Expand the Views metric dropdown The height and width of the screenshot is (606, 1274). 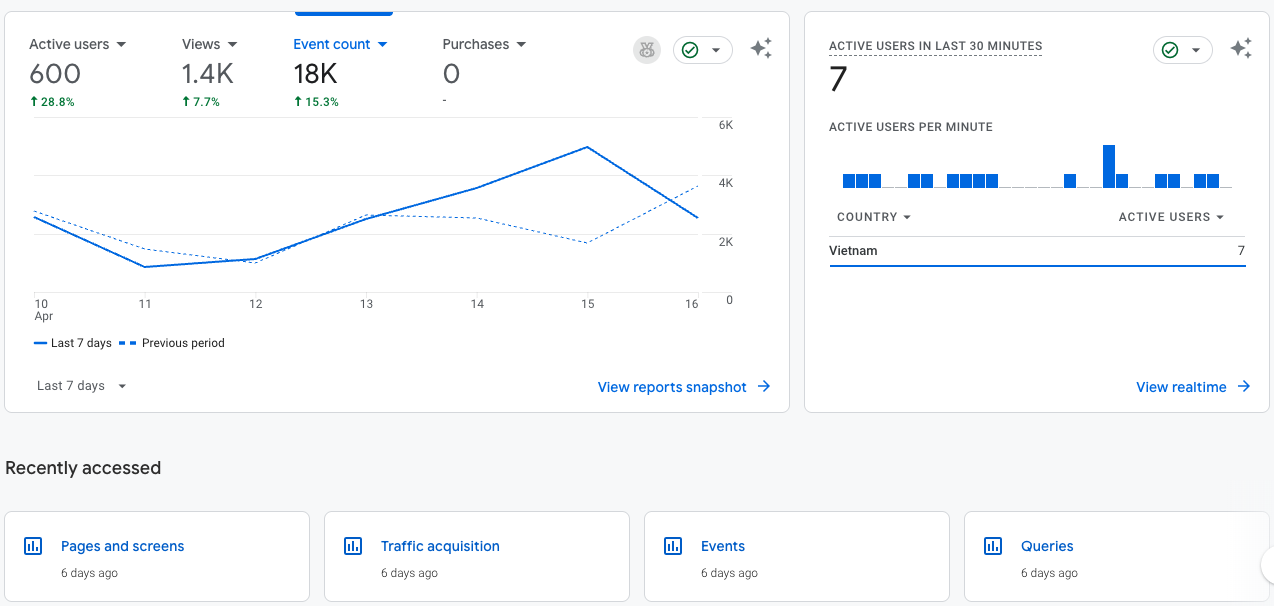pyautogui.click(x=232, y=45)
